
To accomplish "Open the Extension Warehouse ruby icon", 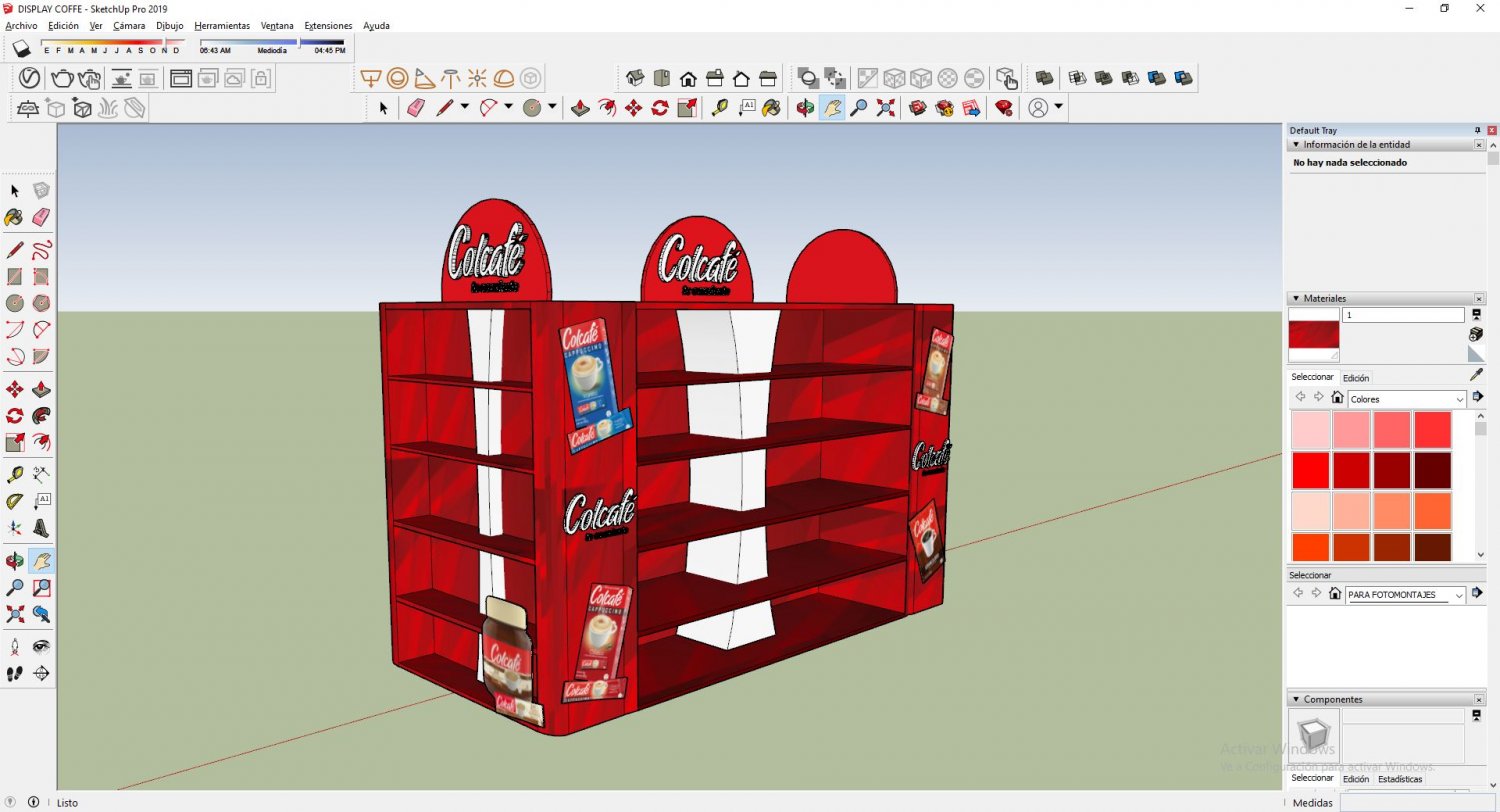I will [x=1004, y=108].
